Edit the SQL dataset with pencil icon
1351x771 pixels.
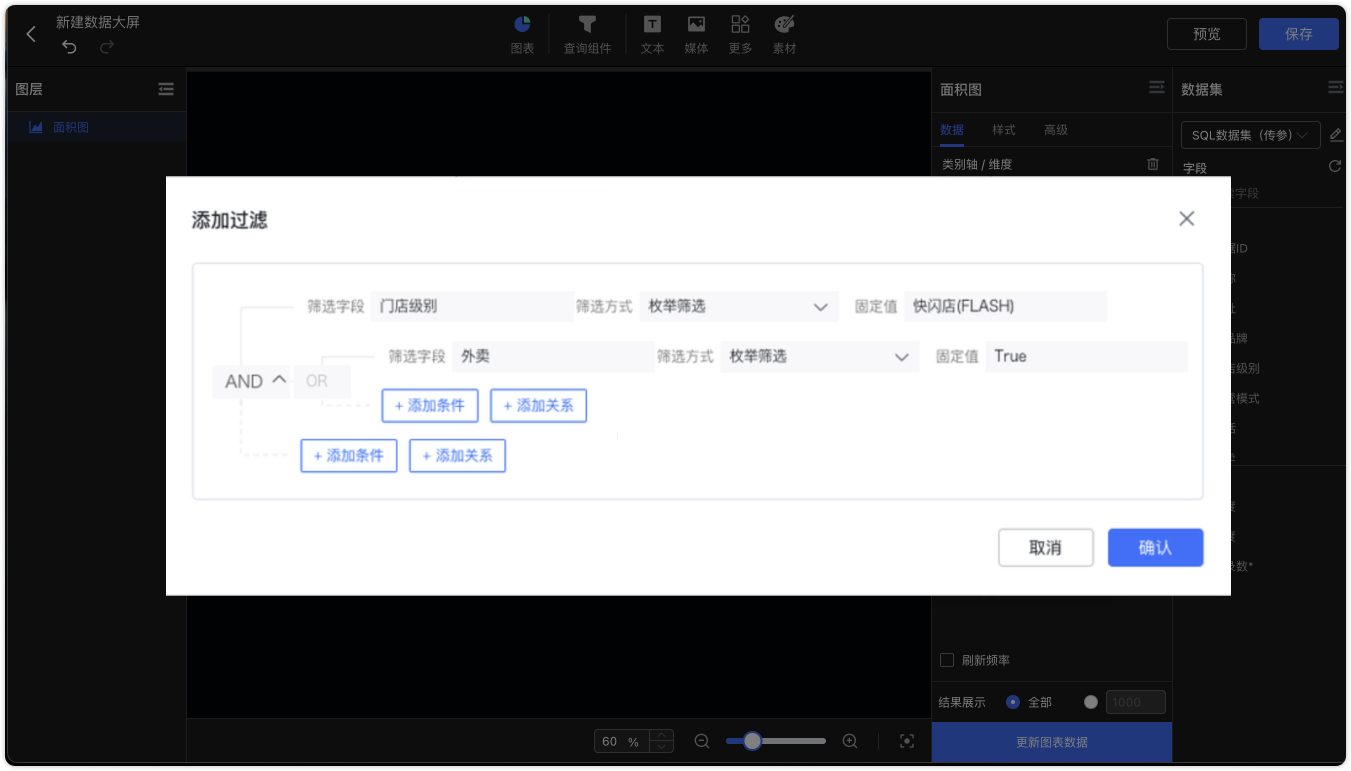pos(1336,134)
